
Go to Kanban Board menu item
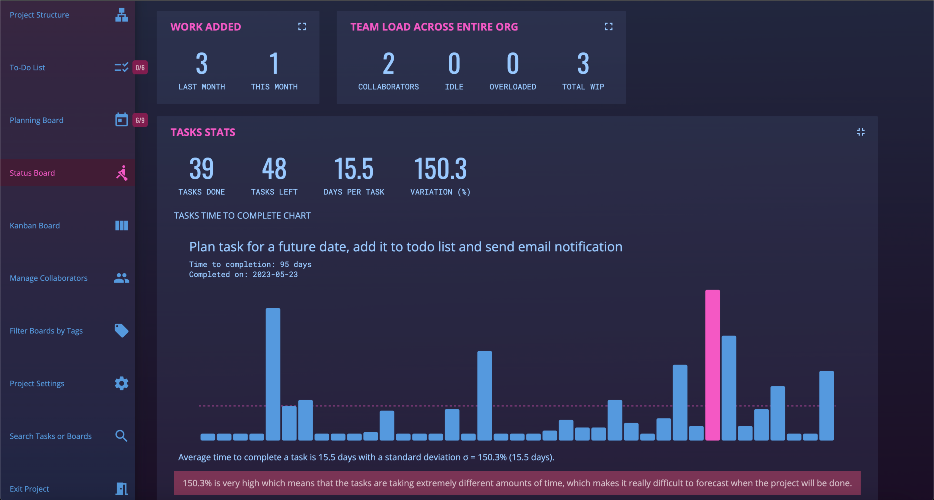coord(35,226)
